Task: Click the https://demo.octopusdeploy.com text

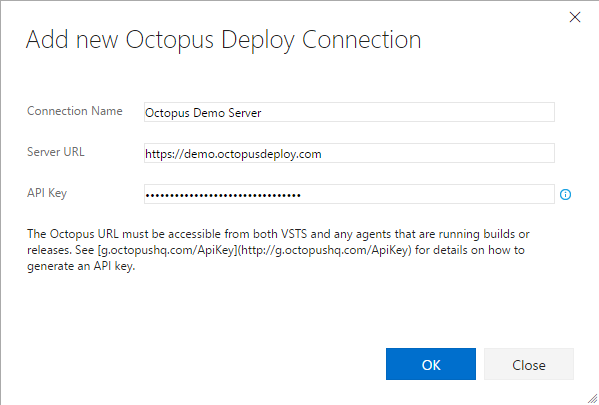Action: coord(233,154)
